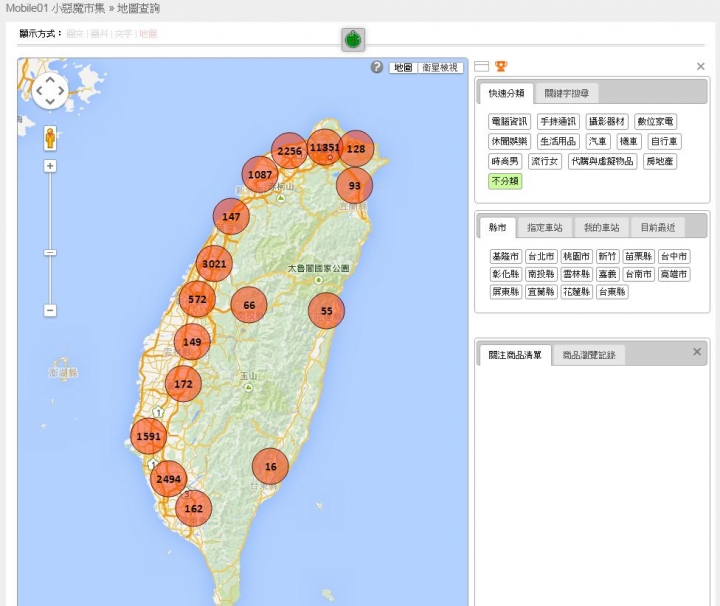Filter by 嘉義
The height and width of the screenshot is (606, 720).
607,274
